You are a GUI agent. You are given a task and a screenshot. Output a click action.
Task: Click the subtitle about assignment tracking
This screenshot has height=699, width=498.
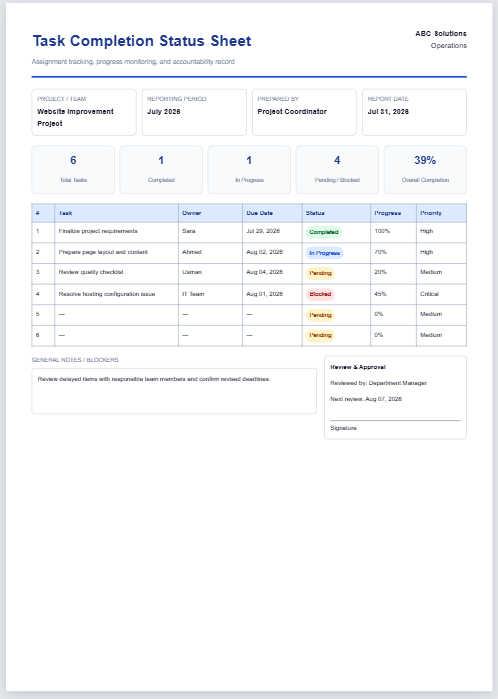point(133,62)
